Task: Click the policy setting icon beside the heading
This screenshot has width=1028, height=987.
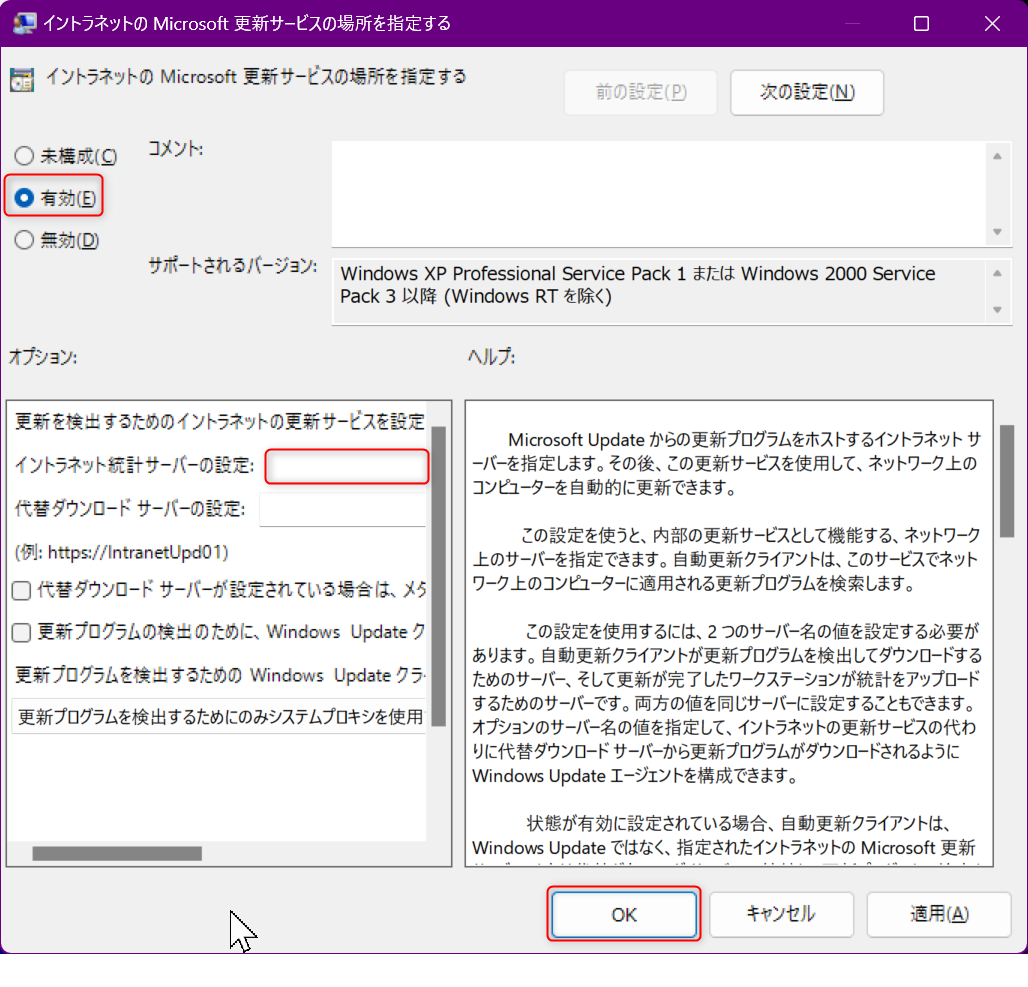Action: coord(22,79)
